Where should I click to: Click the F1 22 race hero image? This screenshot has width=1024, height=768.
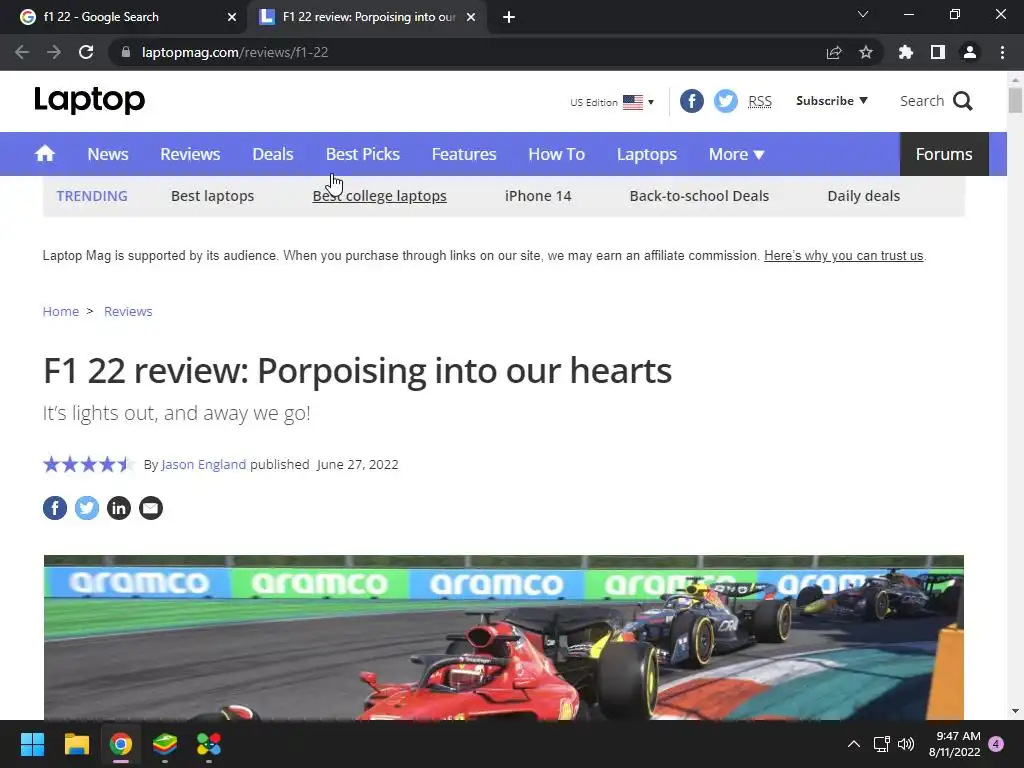(504, 637)
